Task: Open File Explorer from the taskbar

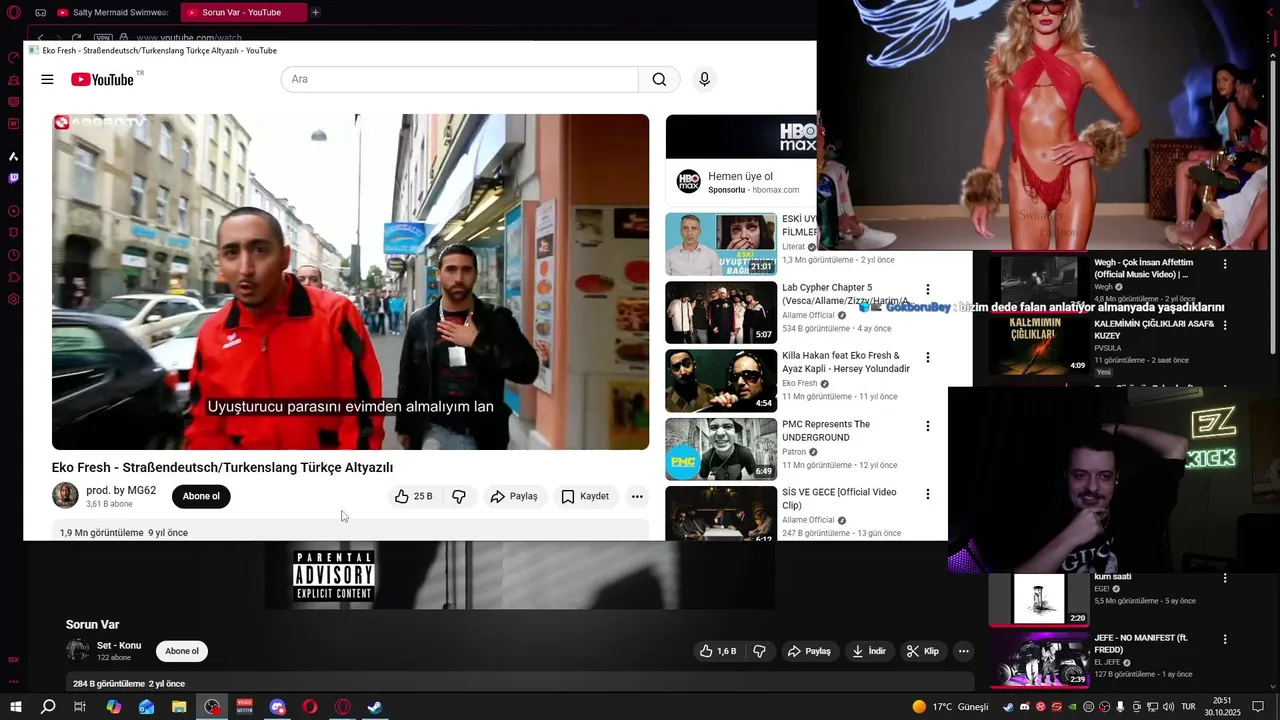Action: (179, 707)
